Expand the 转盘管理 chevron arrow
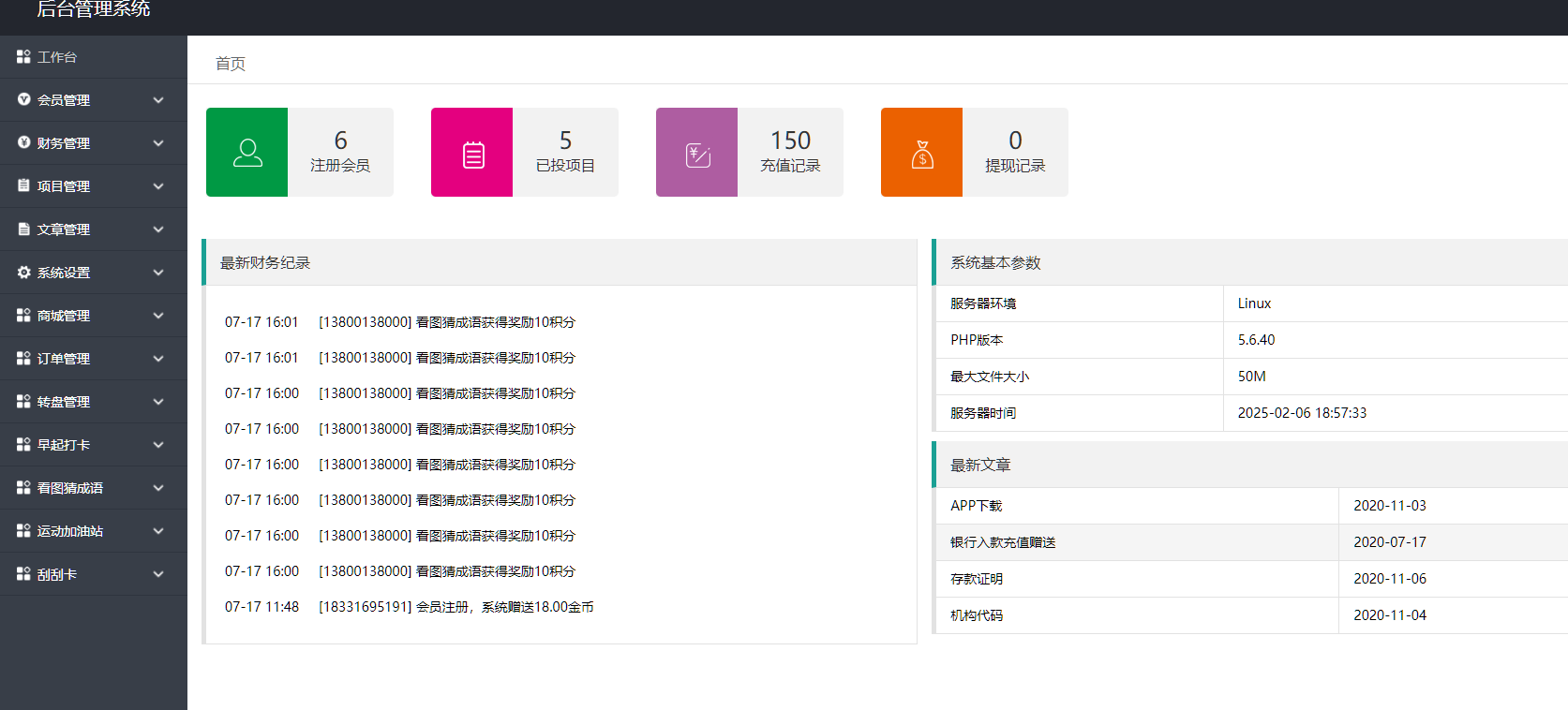The image size is (1568, 710). click(x=158, y=402)
